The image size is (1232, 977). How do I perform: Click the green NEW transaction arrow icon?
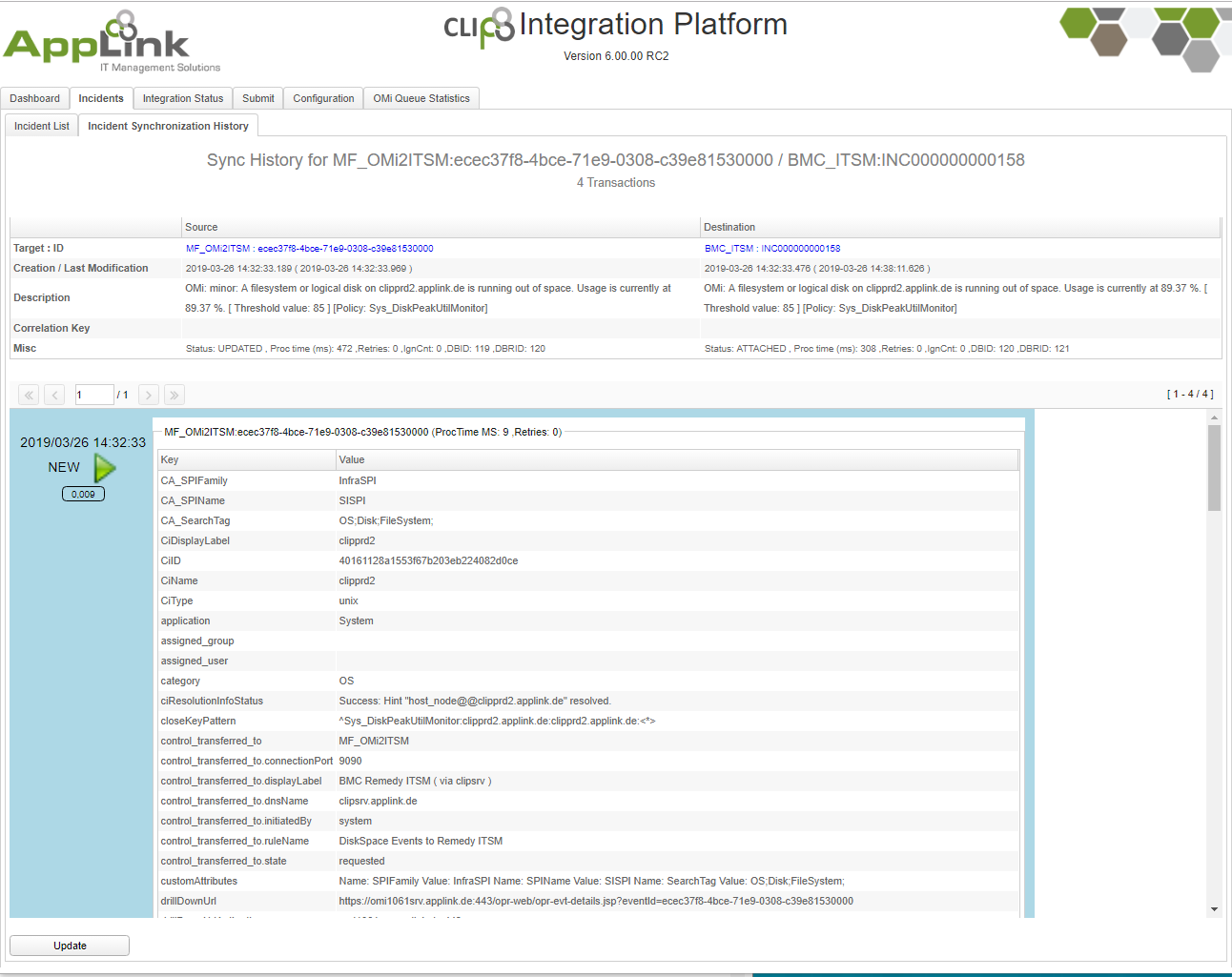(105, 467)
